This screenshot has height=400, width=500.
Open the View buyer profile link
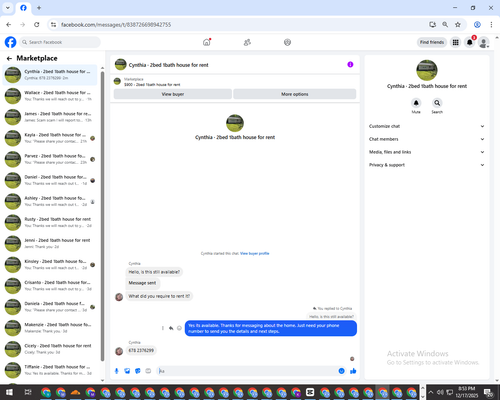(255, 253)
